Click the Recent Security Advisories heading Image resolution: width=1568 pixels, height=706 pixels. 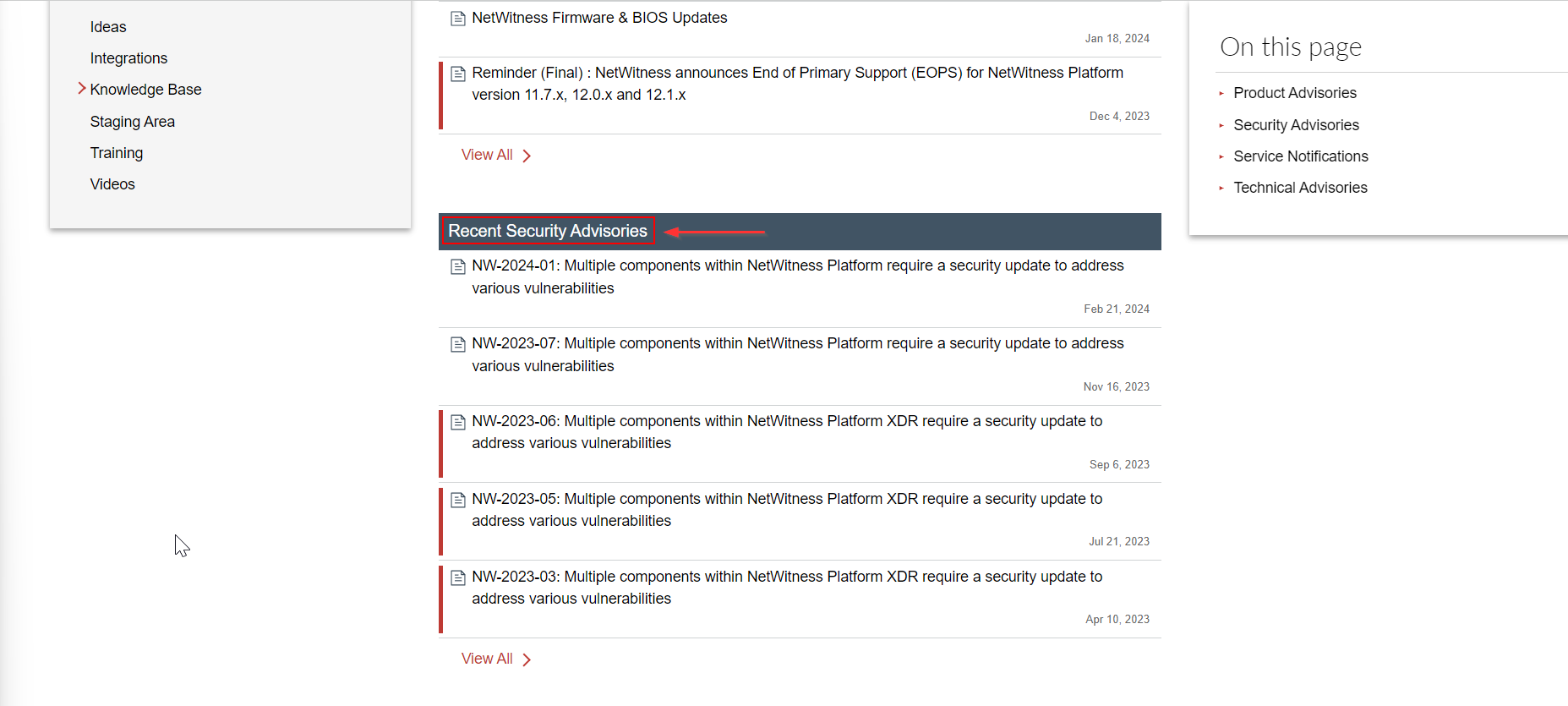[x=548, y=231]
